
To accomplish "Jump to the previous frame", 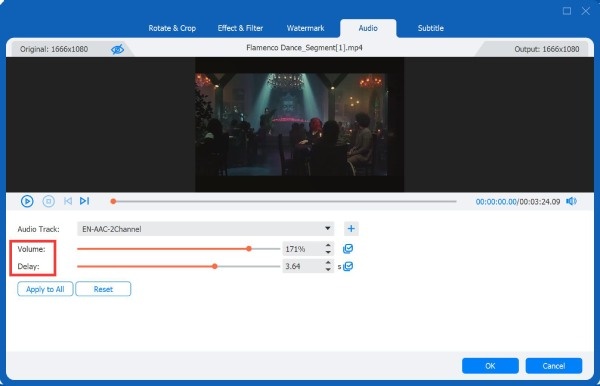I will click(x=68, y=201).
